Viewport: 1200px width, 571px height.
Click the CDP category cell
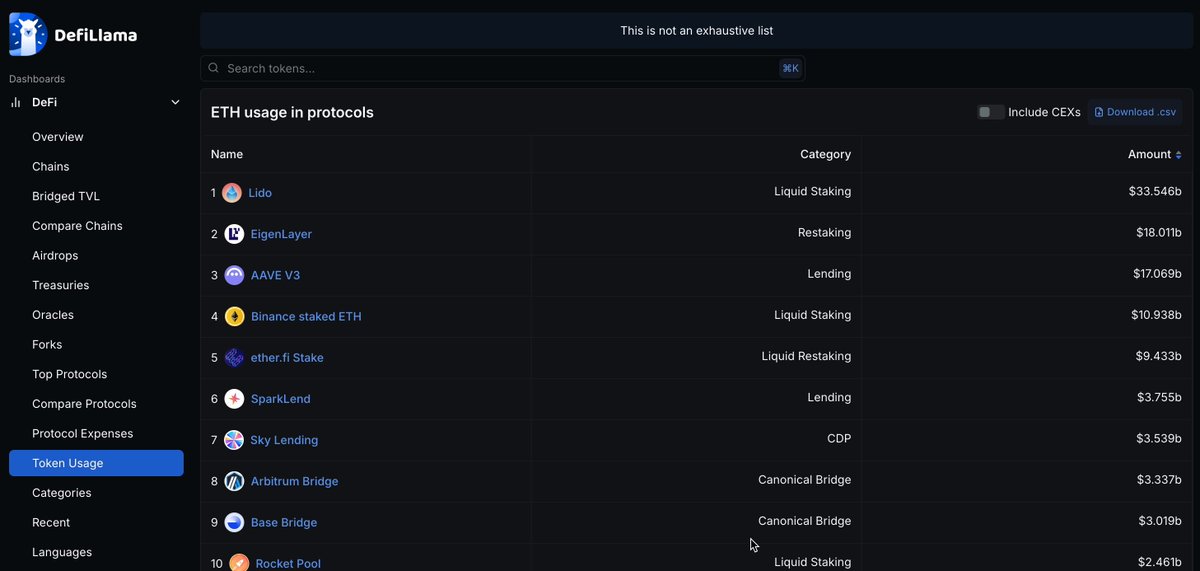pyautogui.click(x=838, y=438)
